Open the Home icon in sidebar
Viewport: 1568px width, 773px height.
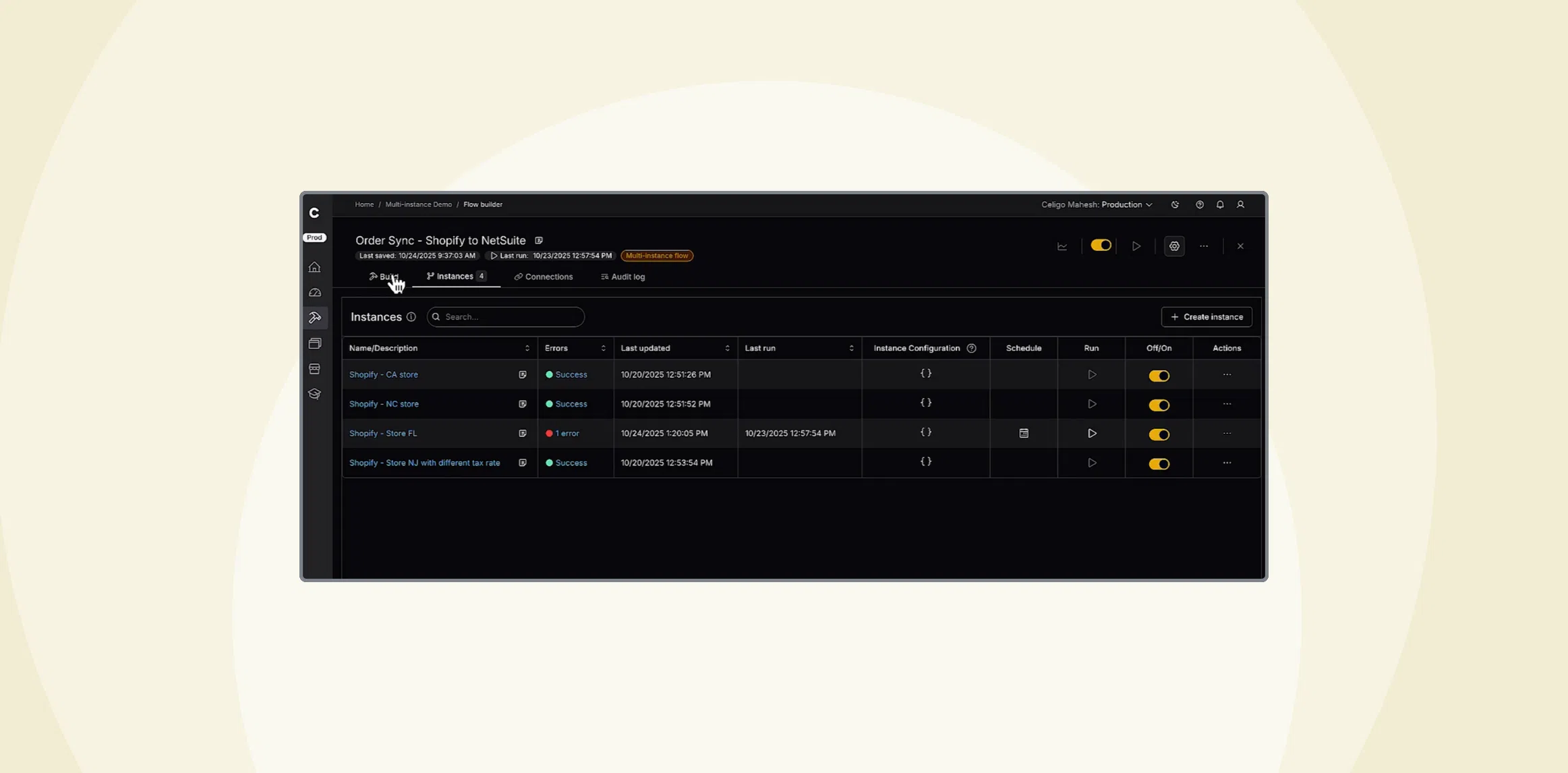click(314, 267)
